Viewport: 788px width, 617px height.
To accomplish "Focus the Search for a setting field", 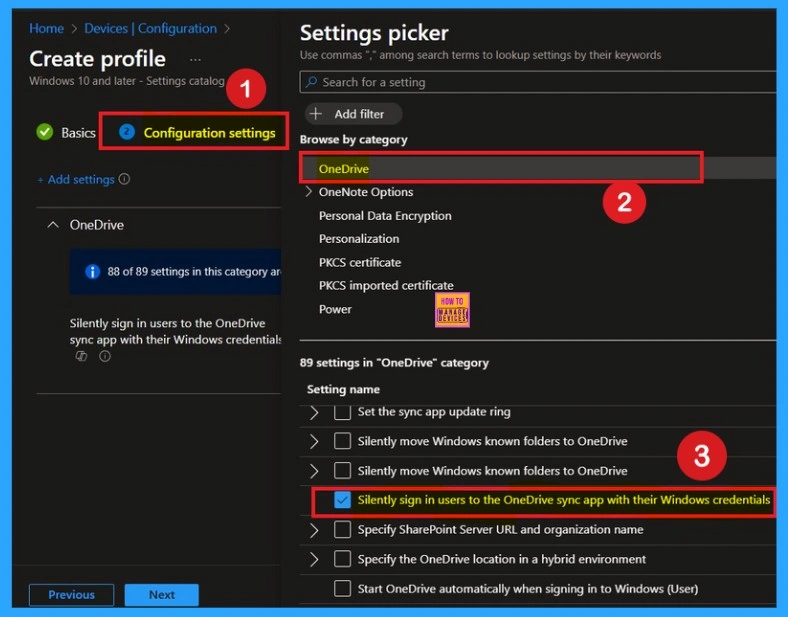I will 538,82.
